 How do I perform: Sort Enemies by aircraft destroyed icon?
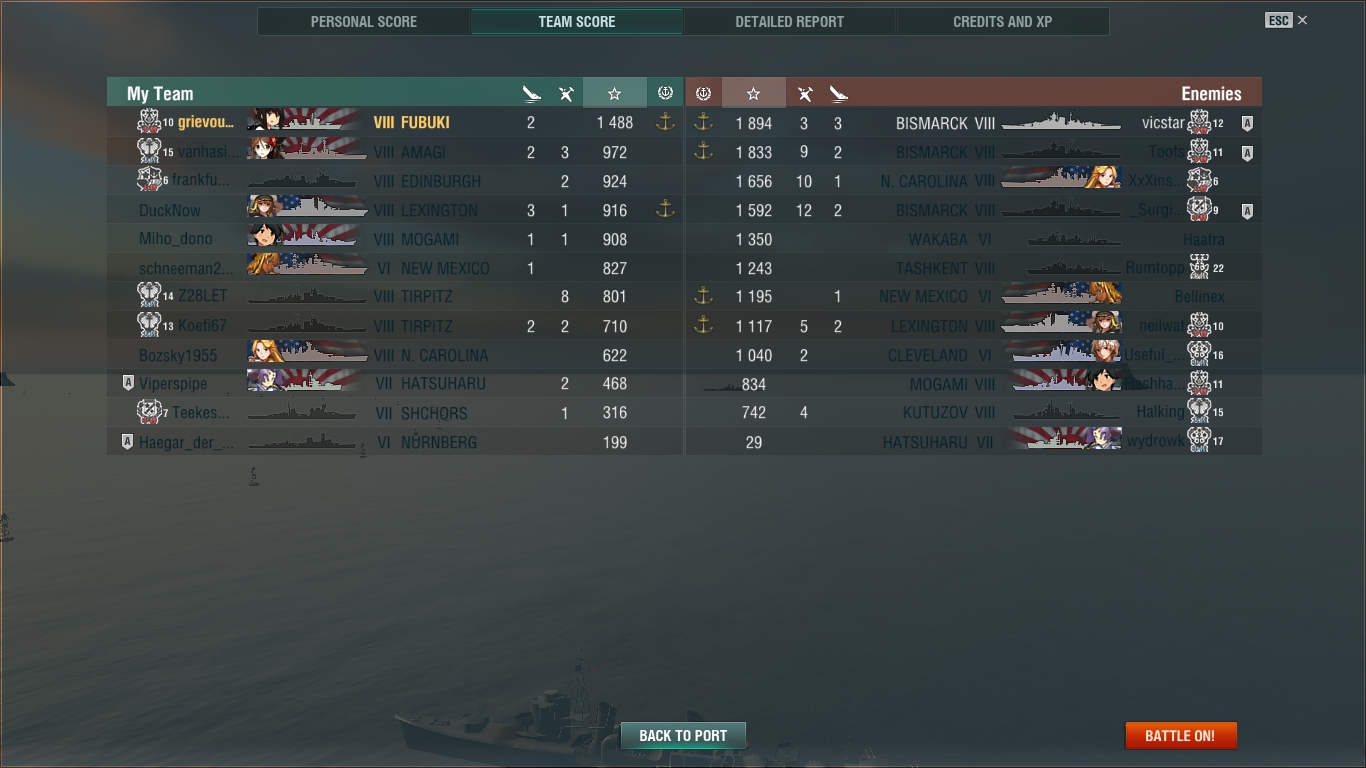click(804, 94)
